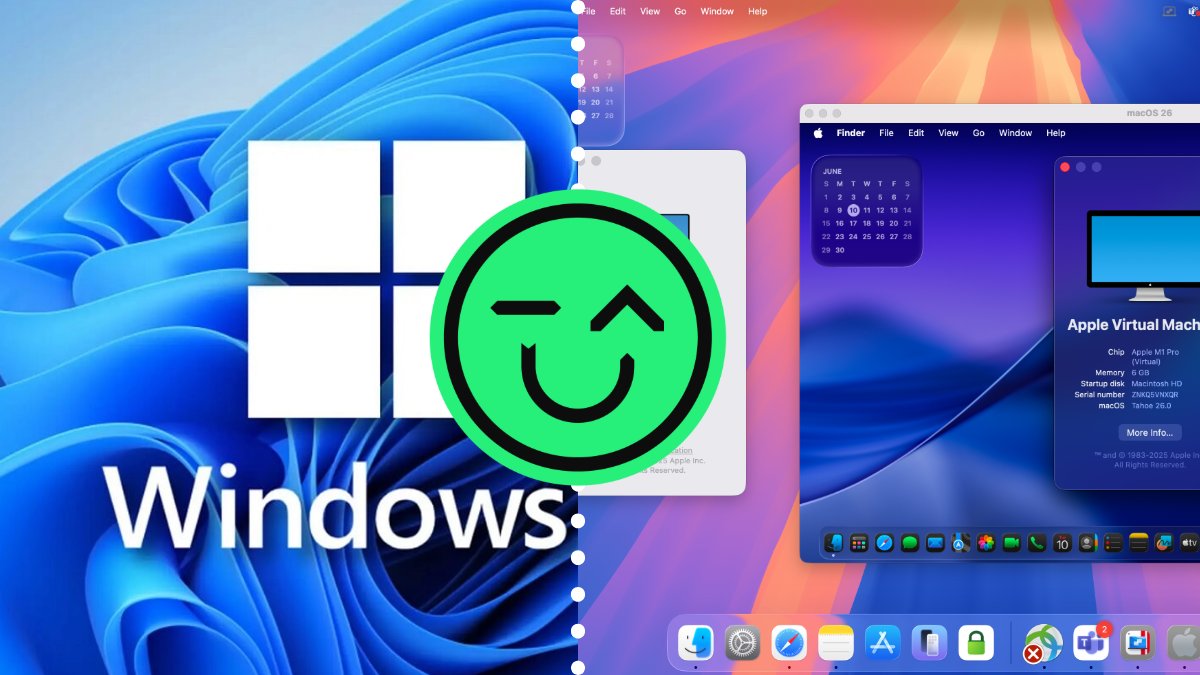The width and height of the screenshot is (1200, 675).
Task: Open Reminders in the macOS 26 window's dock
Action: coord(1113,543)
